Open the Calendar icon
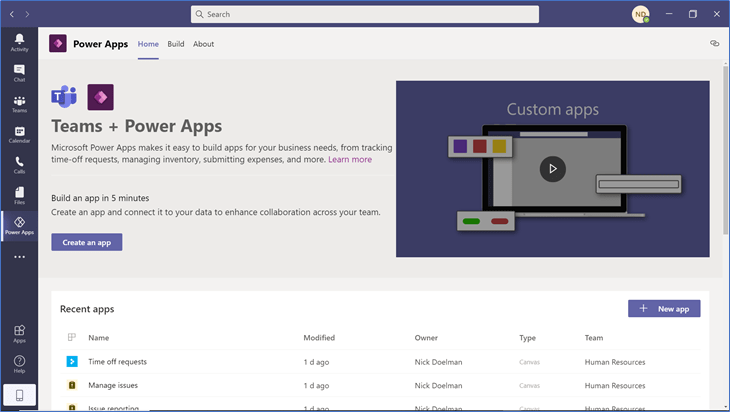 click(19, 135)
